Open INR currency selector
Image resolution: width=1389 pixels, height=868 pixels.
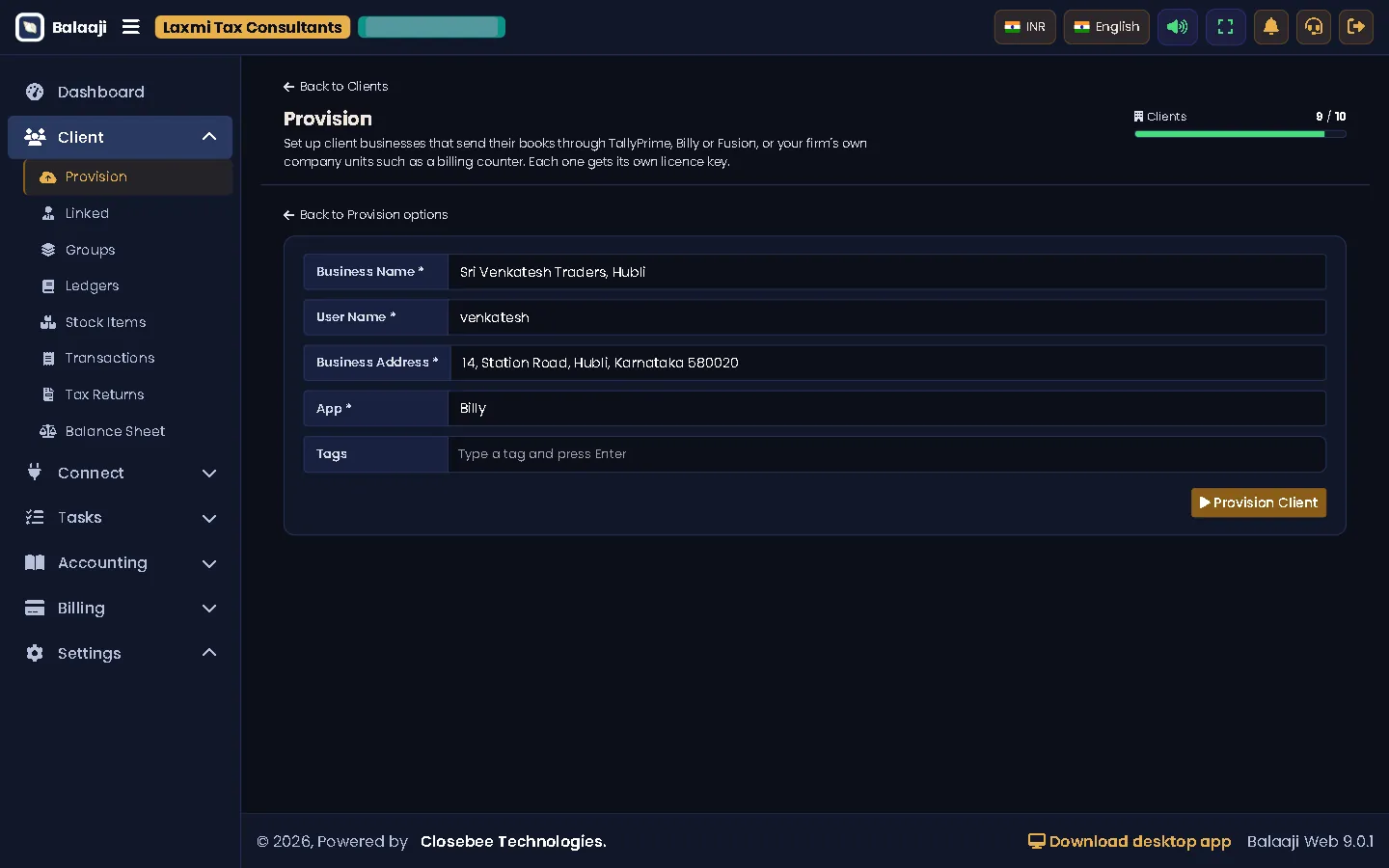pos(1024,27)
